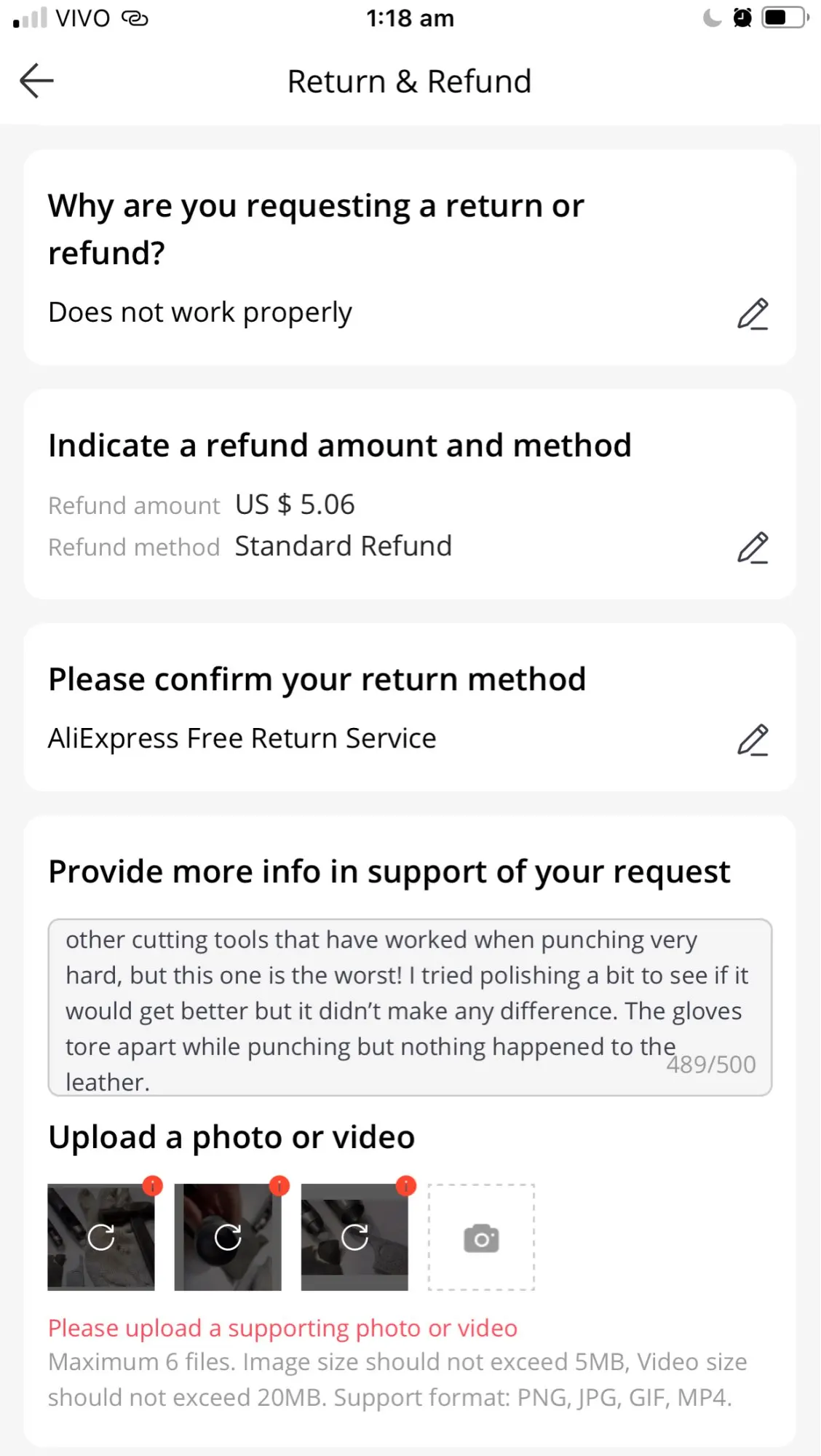Tap the red error badge on second thumbnail

point(279,1186)
